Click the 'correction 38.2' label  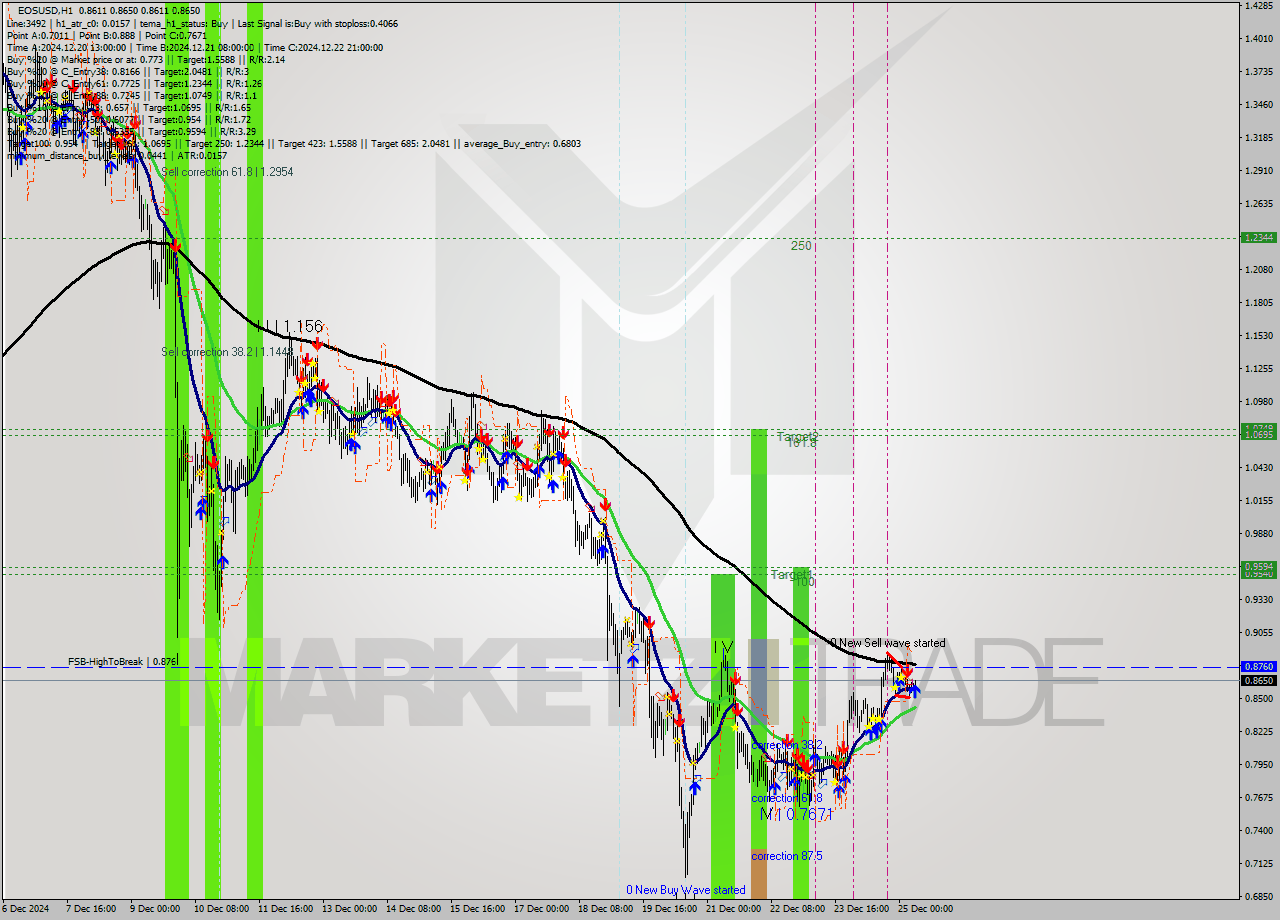[787, 745]
